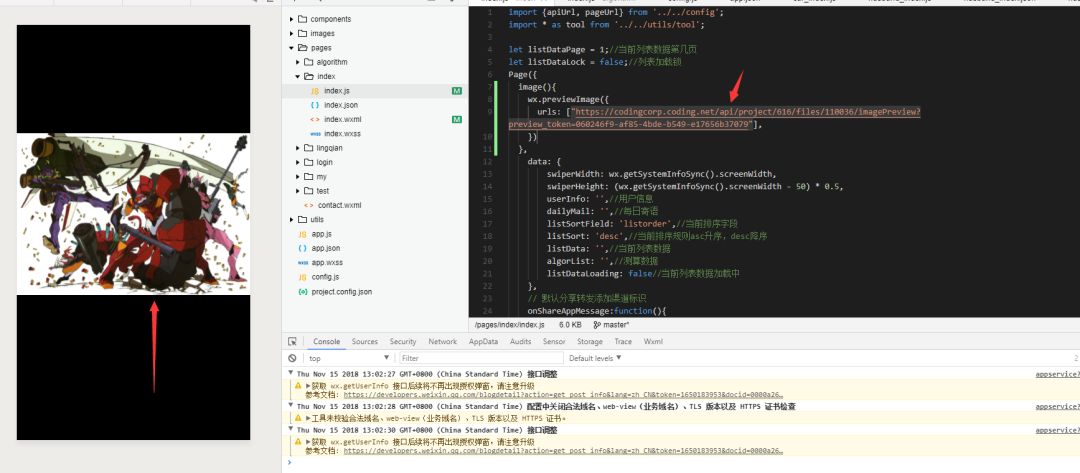Screen dimensions: 1080x473
Task: Switch to the Network tab
Action: [442, 341]
